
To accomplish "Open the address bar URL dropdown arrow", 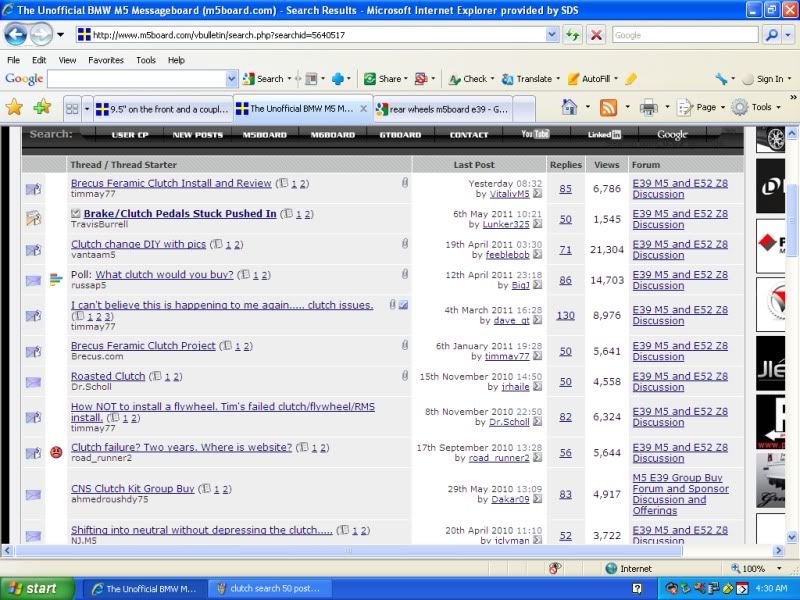I will click(552, 35).
